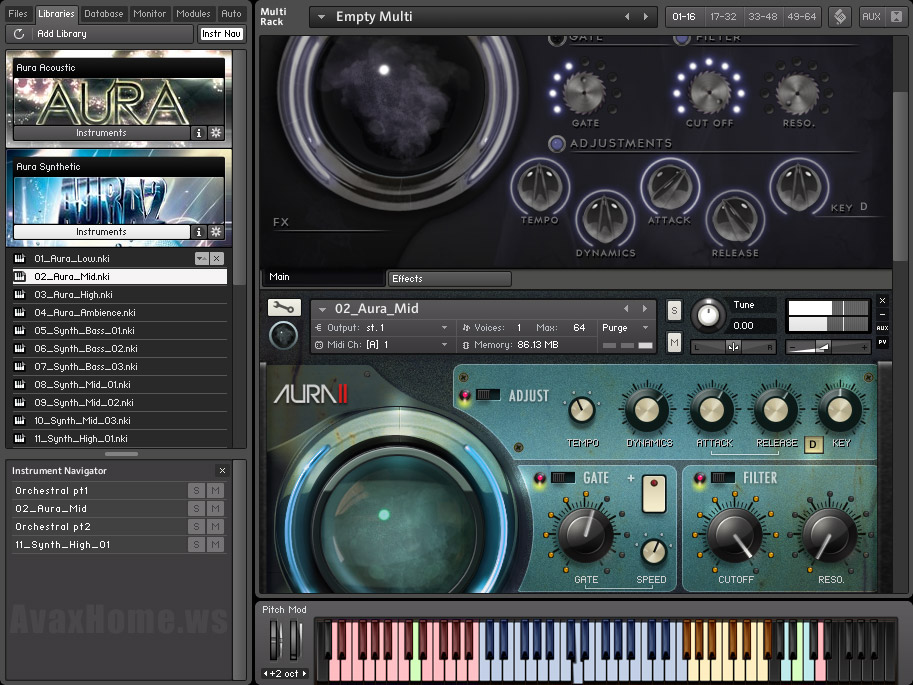Viewport: 913px width, 685px height.
Task: Mute the 02_Aura_Mid instrument with M
Action: click(x=674, y=342)
